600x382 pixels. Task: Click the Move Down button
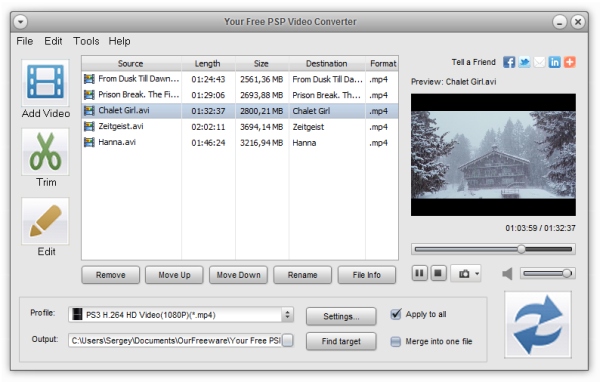(238, 275)
